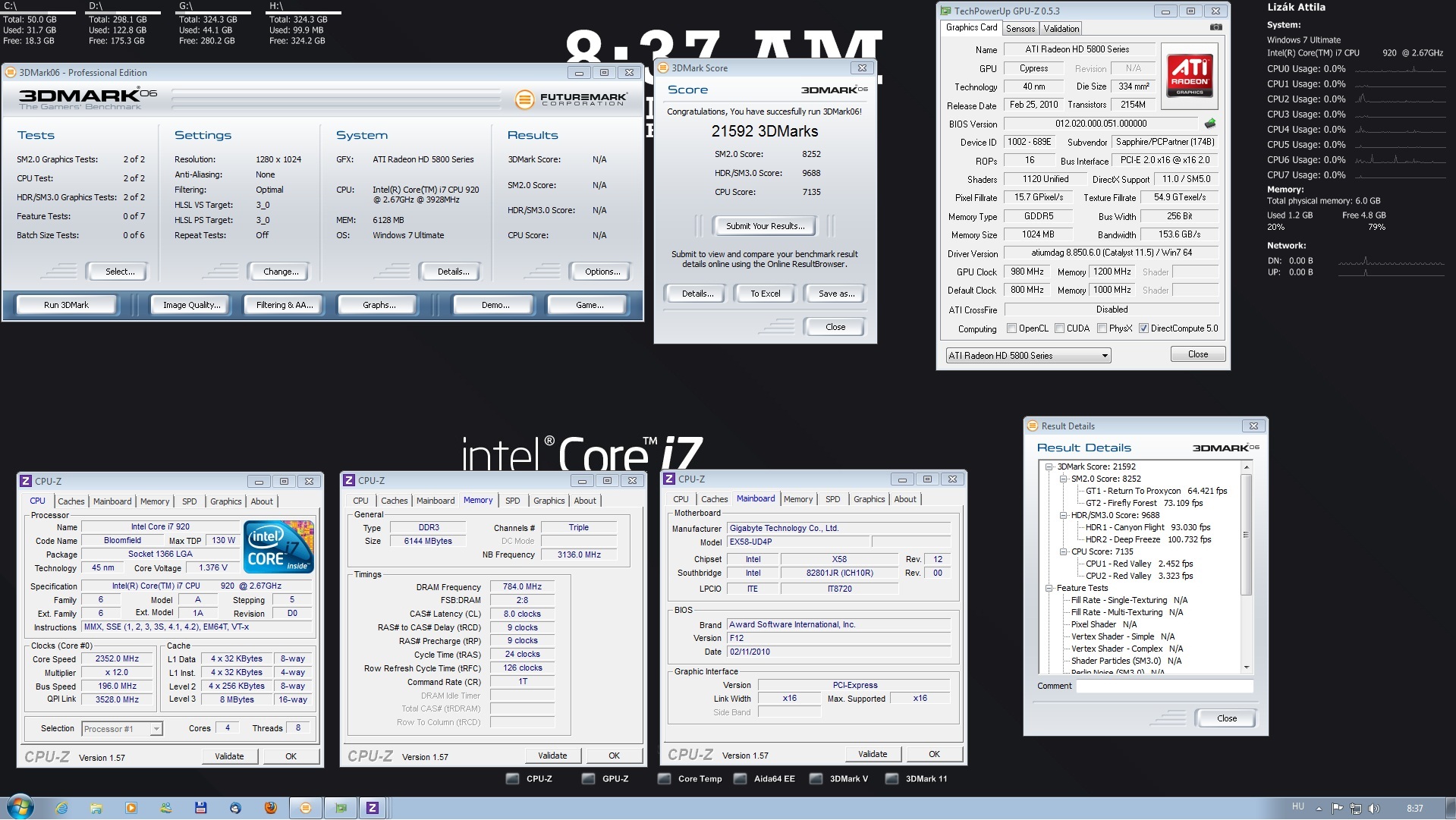Click the Intel Core i7 inside logo in CPU-Z

point(278,546)
